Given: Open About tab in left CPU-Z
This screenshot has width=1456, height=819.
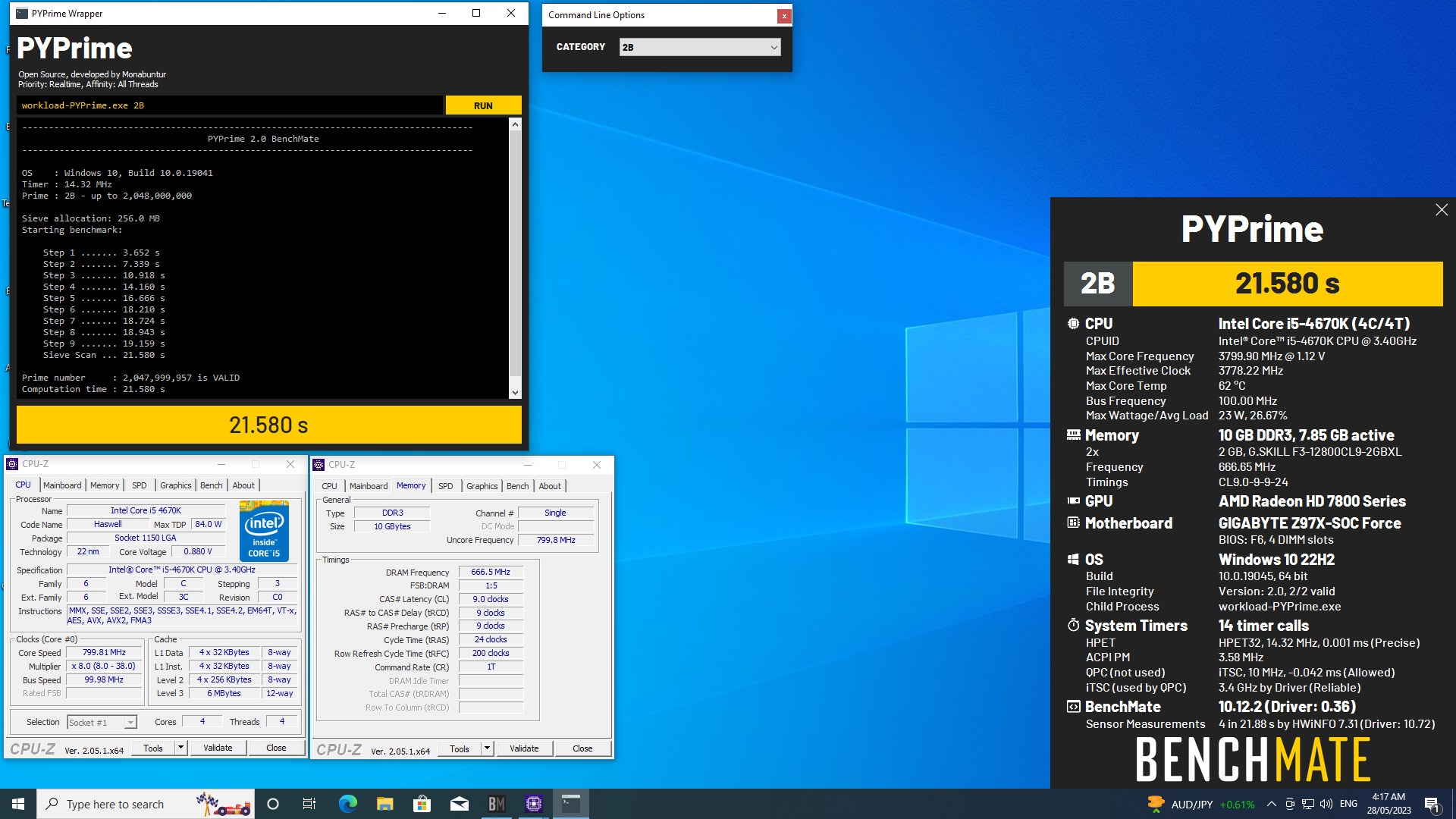Looking at the screenshot, I should 243,485.
